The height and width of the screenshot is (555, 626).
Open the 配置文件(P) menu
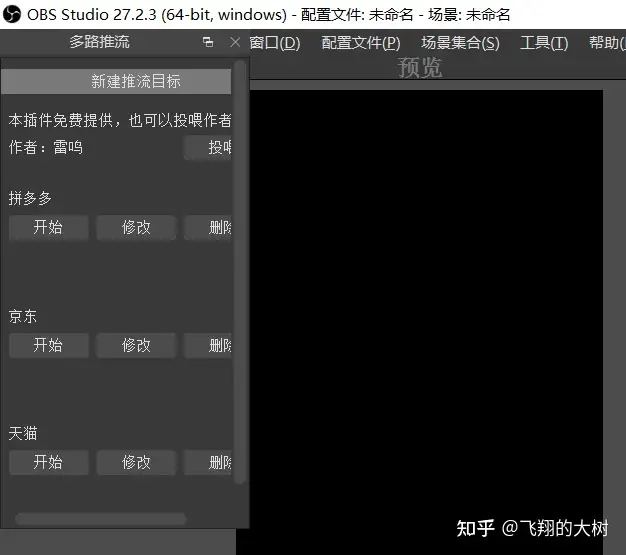point(361,42)
